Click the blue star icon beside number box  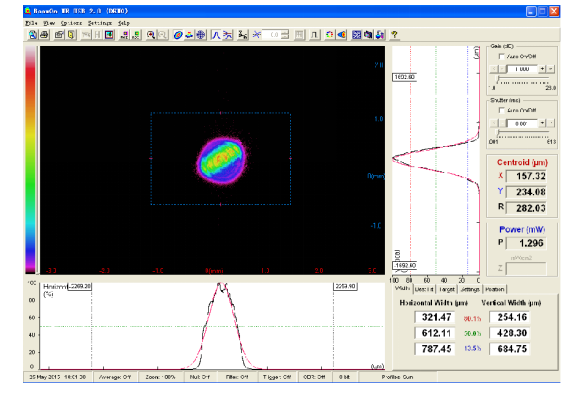pos(257,35)
